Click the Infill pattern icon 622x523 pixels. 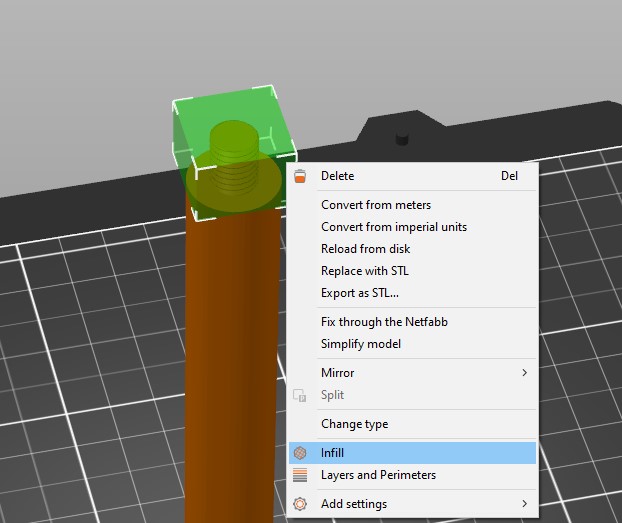coord(300,453)
